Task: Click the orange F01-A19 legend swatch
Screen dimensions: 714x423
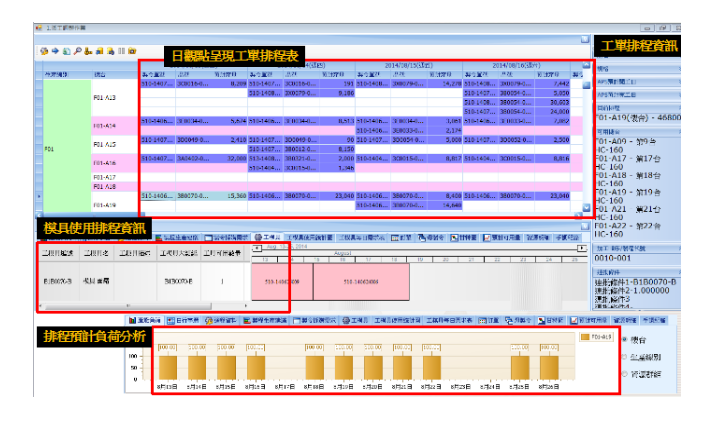Action: tap(586, 338)
